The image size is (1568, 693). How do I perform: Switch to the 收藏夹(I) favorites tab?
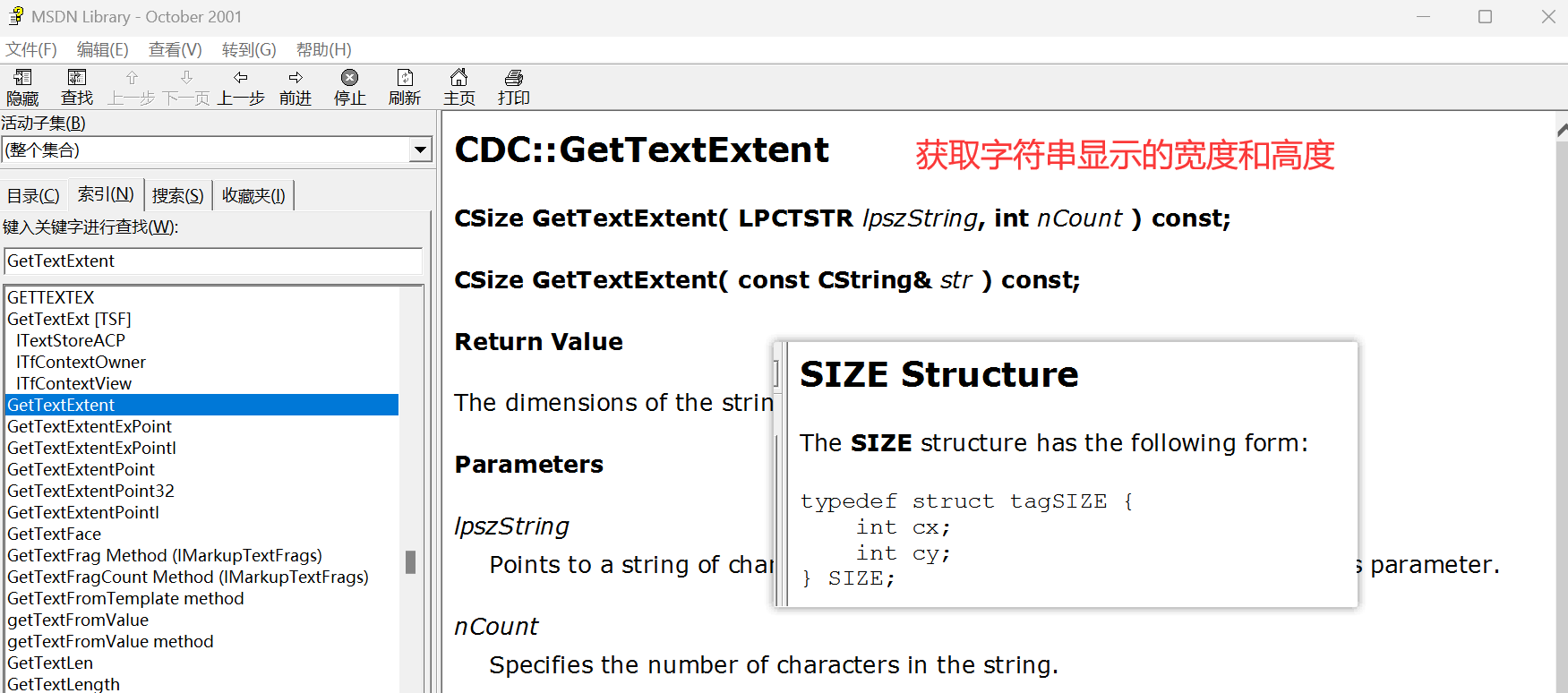[x=253, y=195]
